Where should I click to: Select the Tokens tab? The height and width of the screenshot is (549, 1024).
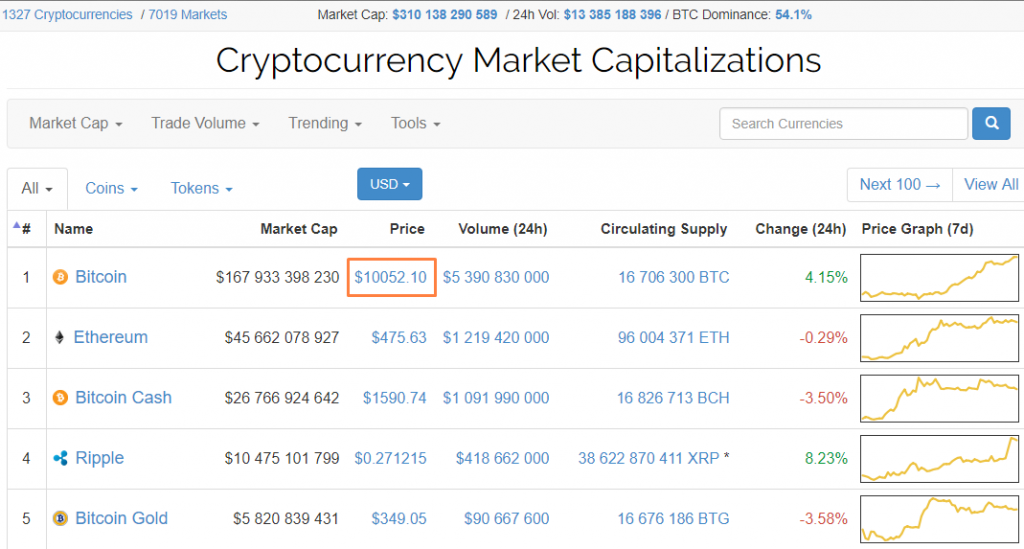coord(201,188)
